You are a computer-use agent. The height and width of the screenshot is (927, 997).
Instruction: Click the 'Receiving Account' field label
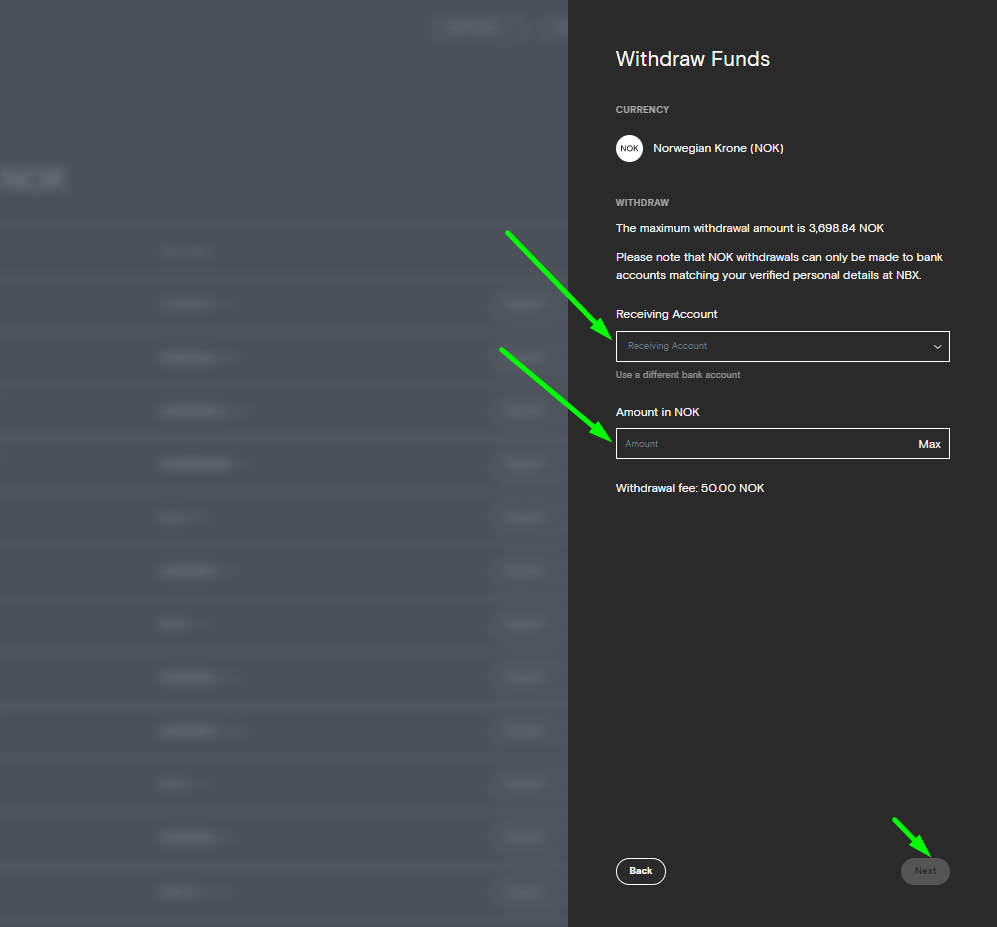[667, 314]
